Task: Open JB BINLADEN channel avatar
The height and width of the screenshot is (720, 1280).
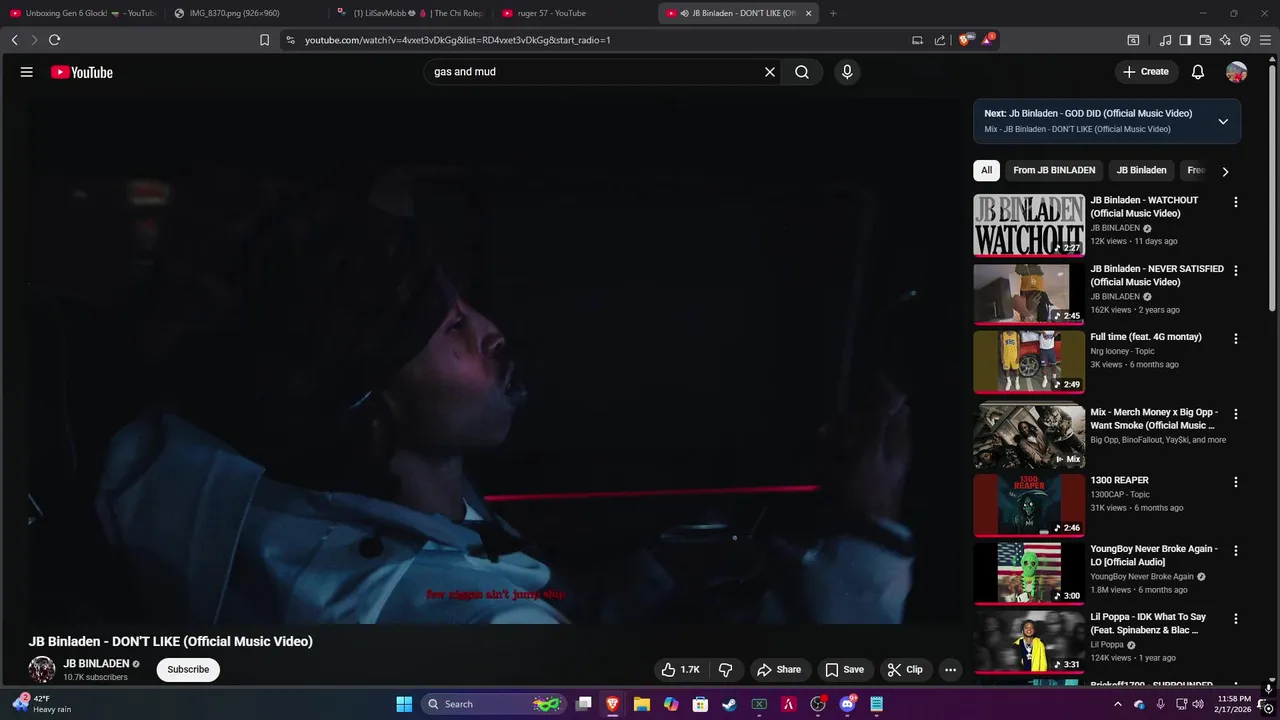Action: pyautogui.click(x=42, y=670)
